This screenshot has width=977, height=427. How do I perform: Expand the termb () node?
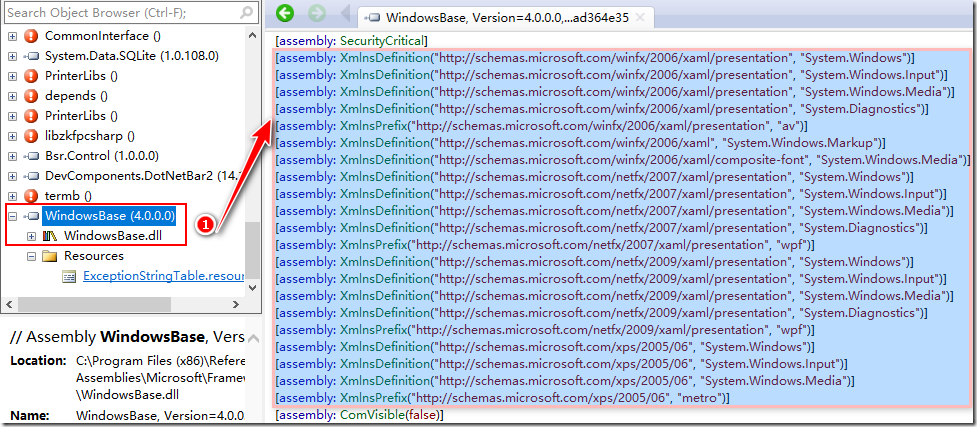(12, 196)
